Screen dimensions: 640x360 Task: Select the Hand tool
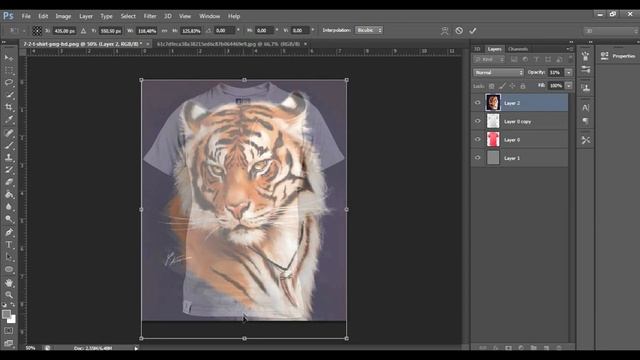coord(9,282)
